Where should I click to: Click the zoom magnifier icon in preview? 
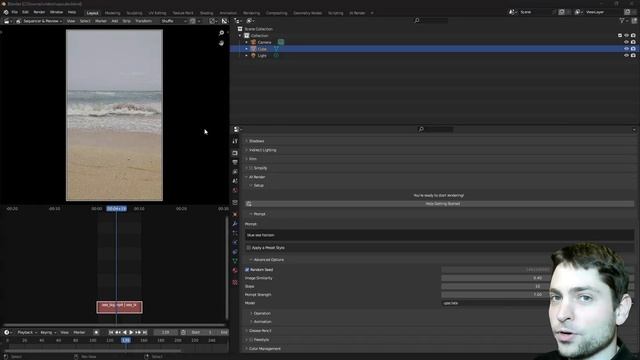221,33
